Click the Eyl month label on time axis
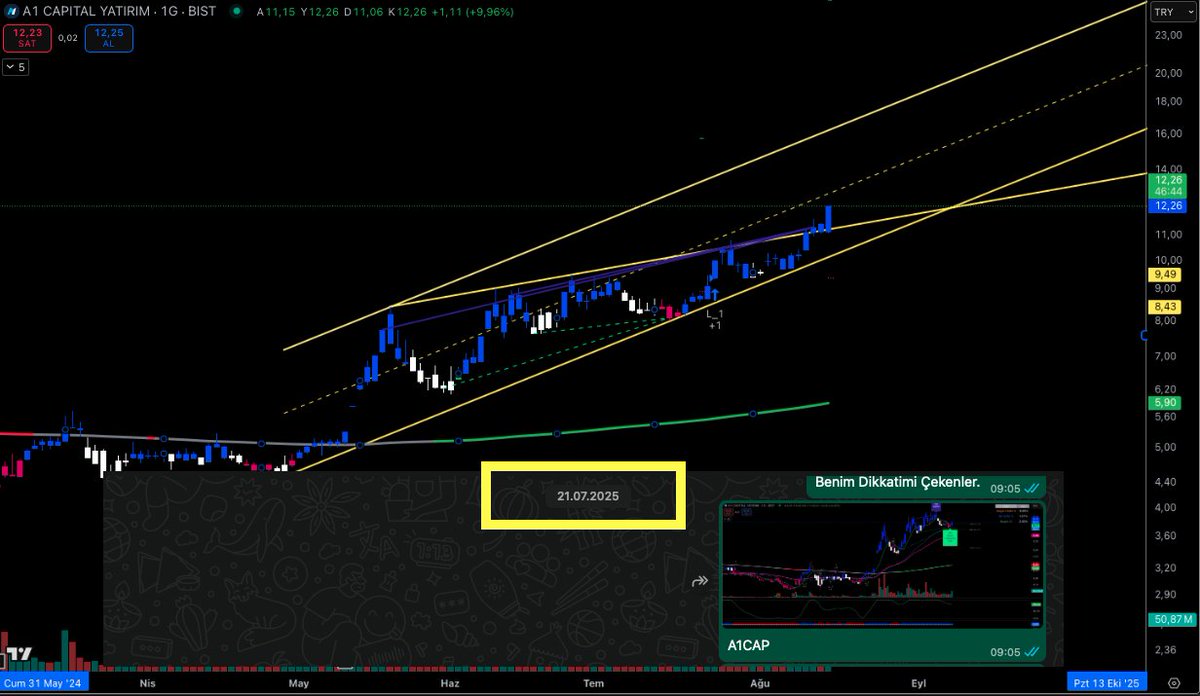1200x696 pixels. [x=917, y=683]
